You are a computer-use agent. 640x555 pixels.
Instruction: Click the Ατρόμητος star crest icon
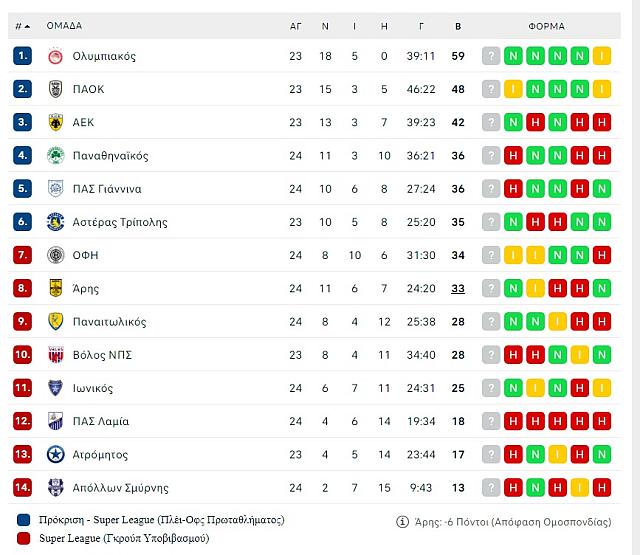pyautogui.click(x=56, y=454)
